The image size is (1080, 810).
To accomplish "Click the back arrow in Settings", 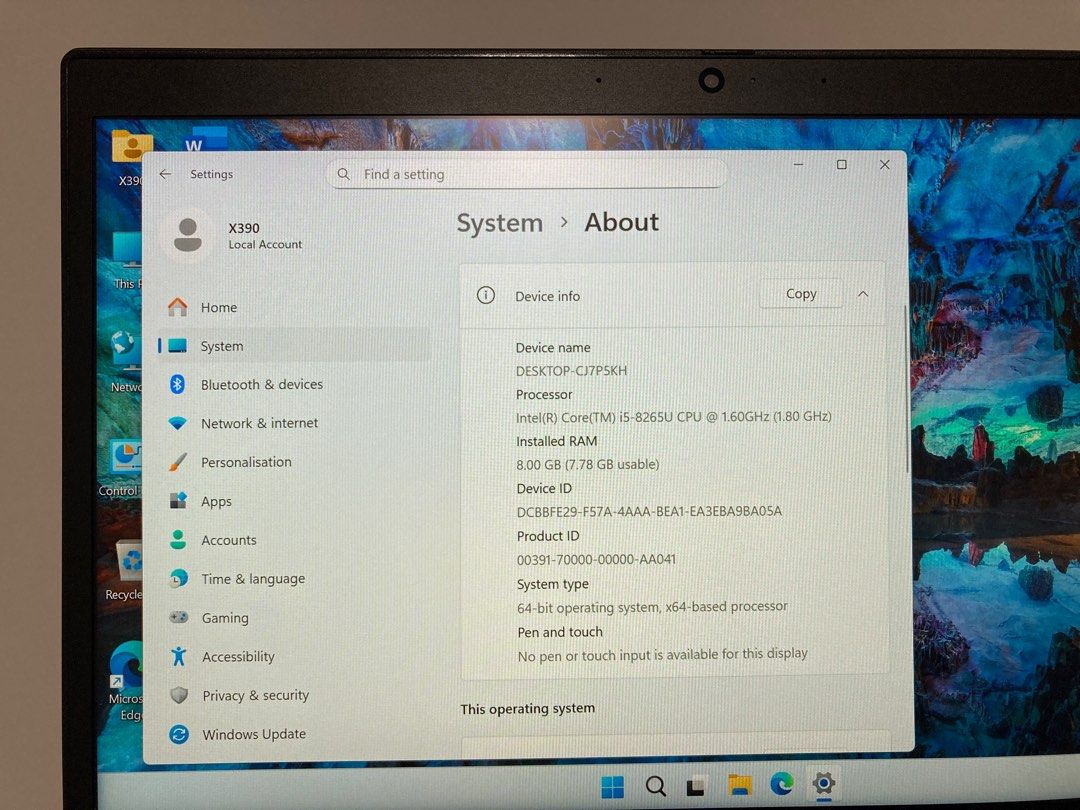I will pyautogui.click(x=164, y=173).
